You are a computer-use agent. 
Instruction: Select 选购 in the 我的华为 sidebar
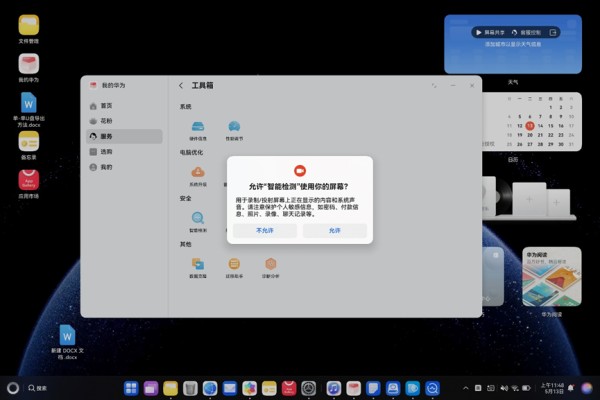124,152
